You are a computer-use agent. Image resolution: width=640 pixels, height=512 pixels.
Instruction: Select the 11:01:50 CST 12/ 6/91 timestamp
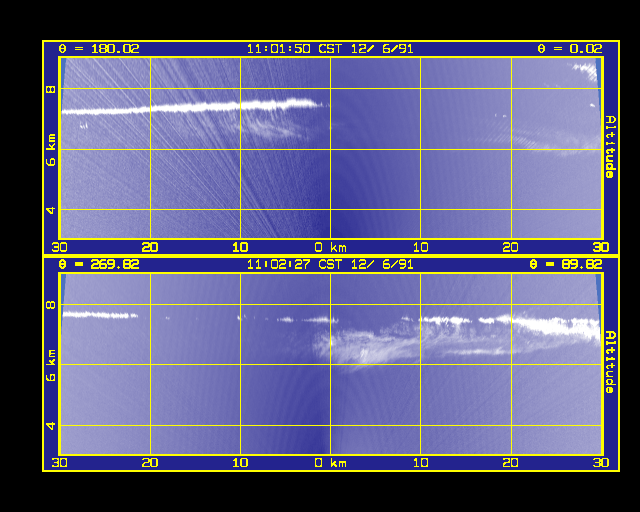[330, 49]
